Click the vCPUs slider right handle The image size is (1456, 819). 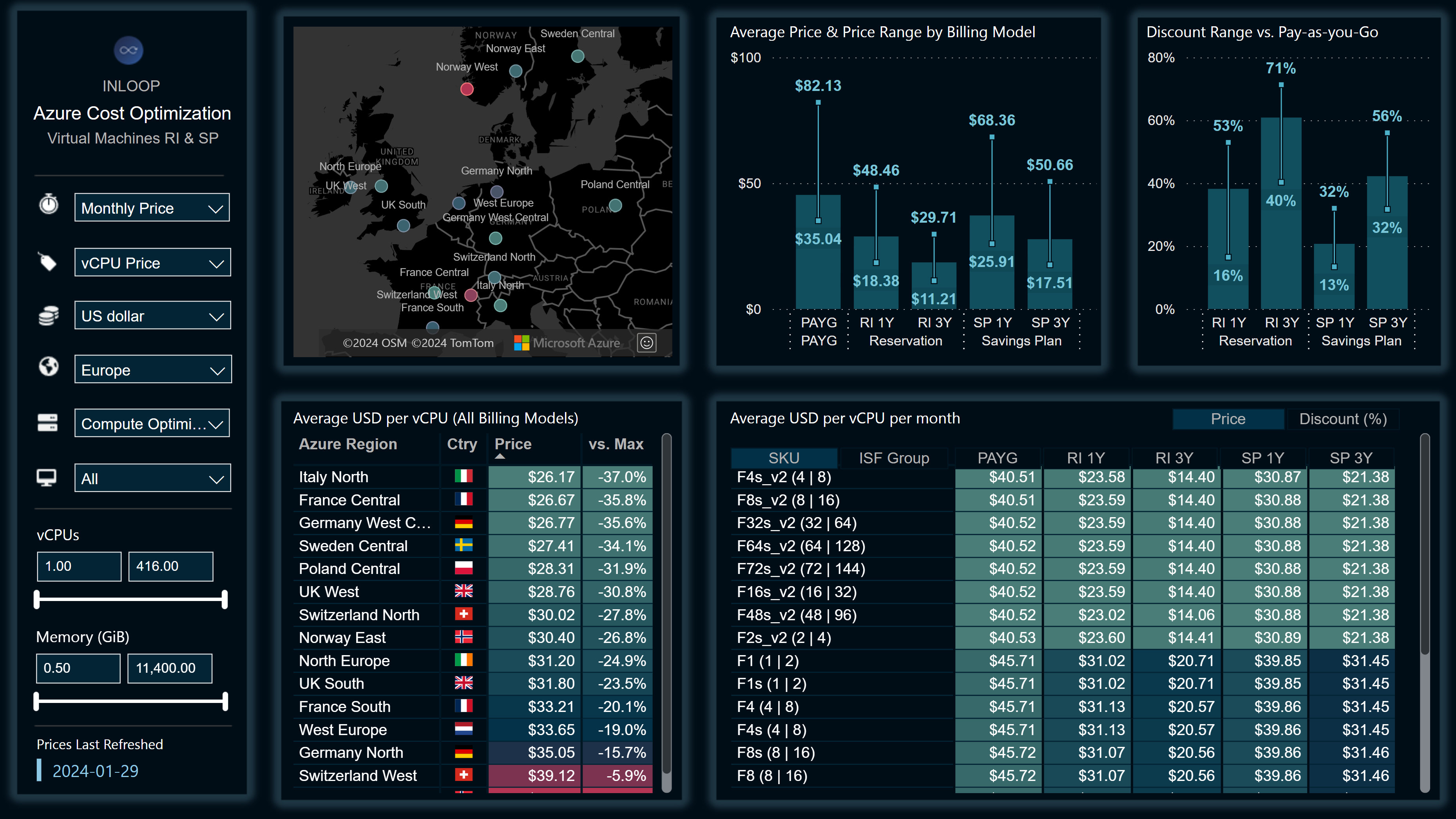(x=225, y=599)
